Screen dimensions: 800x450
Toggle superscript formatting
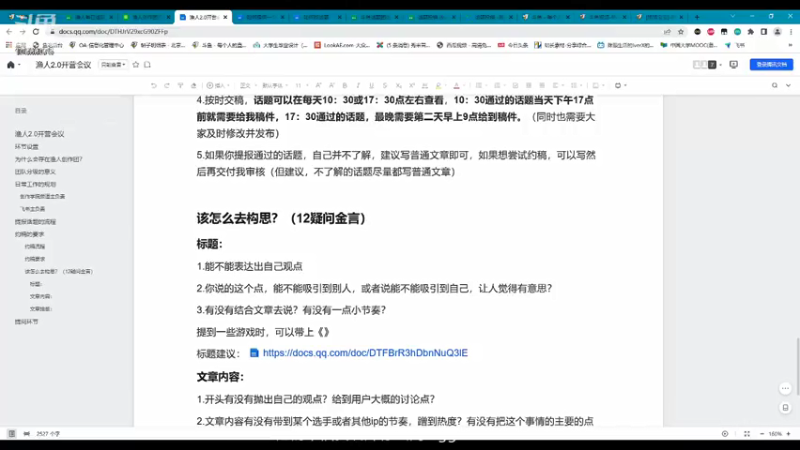pyautogui.click(x=412, y=86)
